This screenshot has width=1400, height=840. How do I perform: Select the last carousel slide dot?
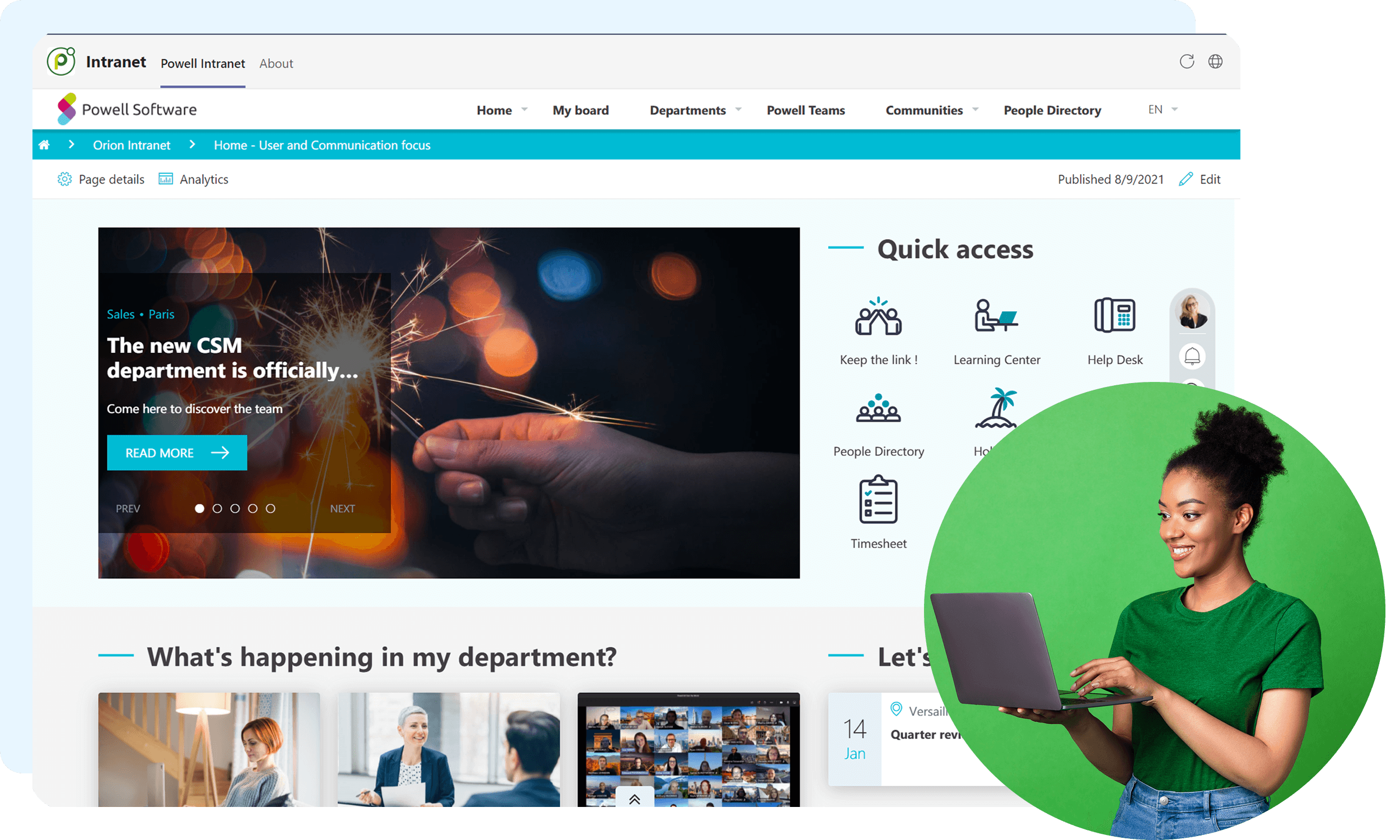coord(270,508)
